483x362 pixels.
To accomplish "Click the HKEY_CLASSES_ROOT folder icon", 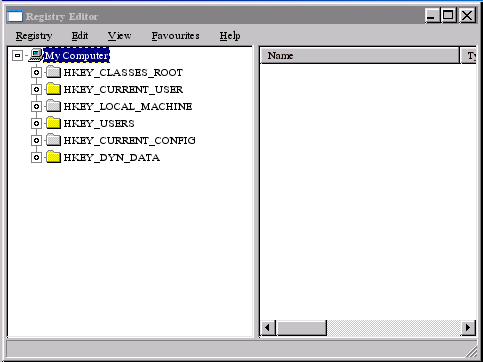I will (x=53, y=72).
